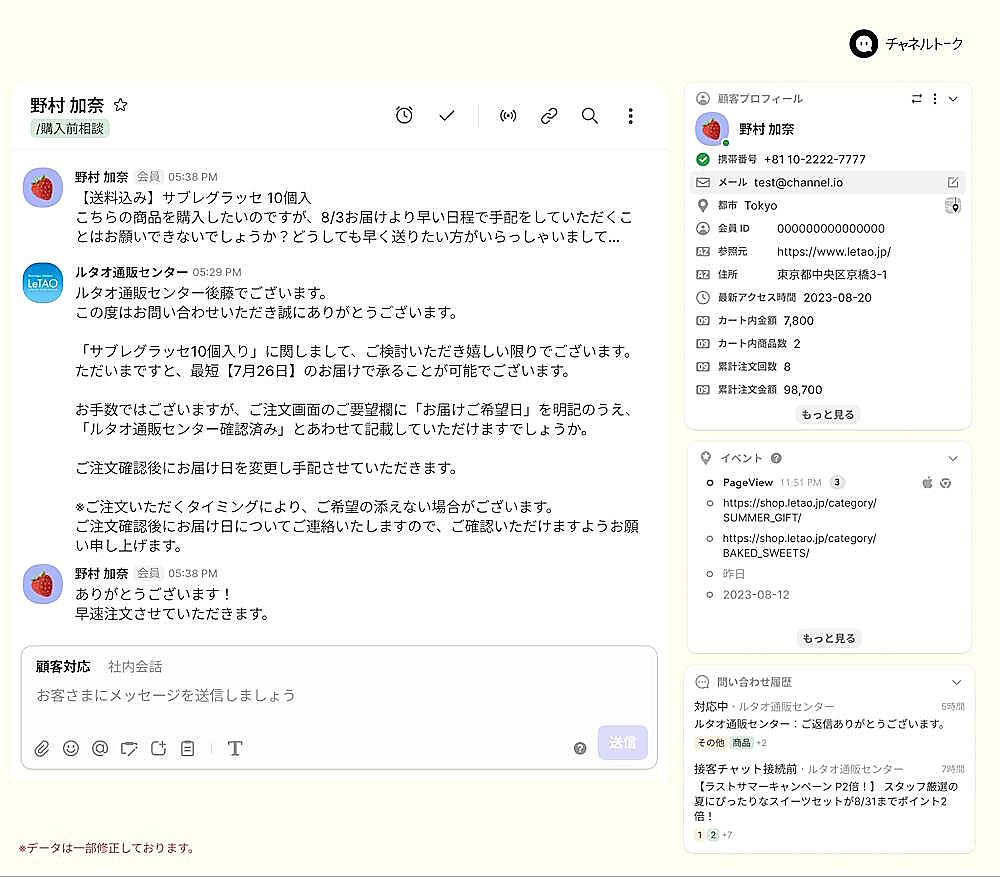Insert a mention with the @ icon
This screenshot has height=877, width=1000.
(100, 748)
